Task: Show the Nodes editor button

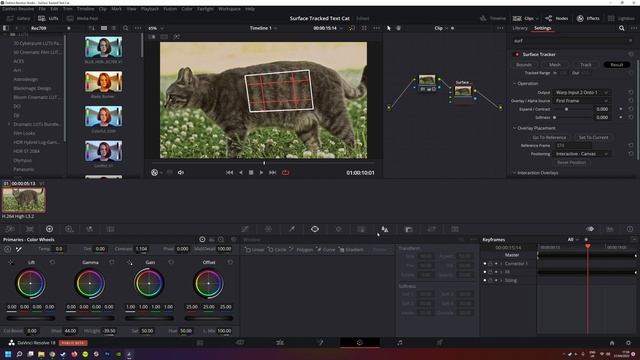Action: (557, 18)
